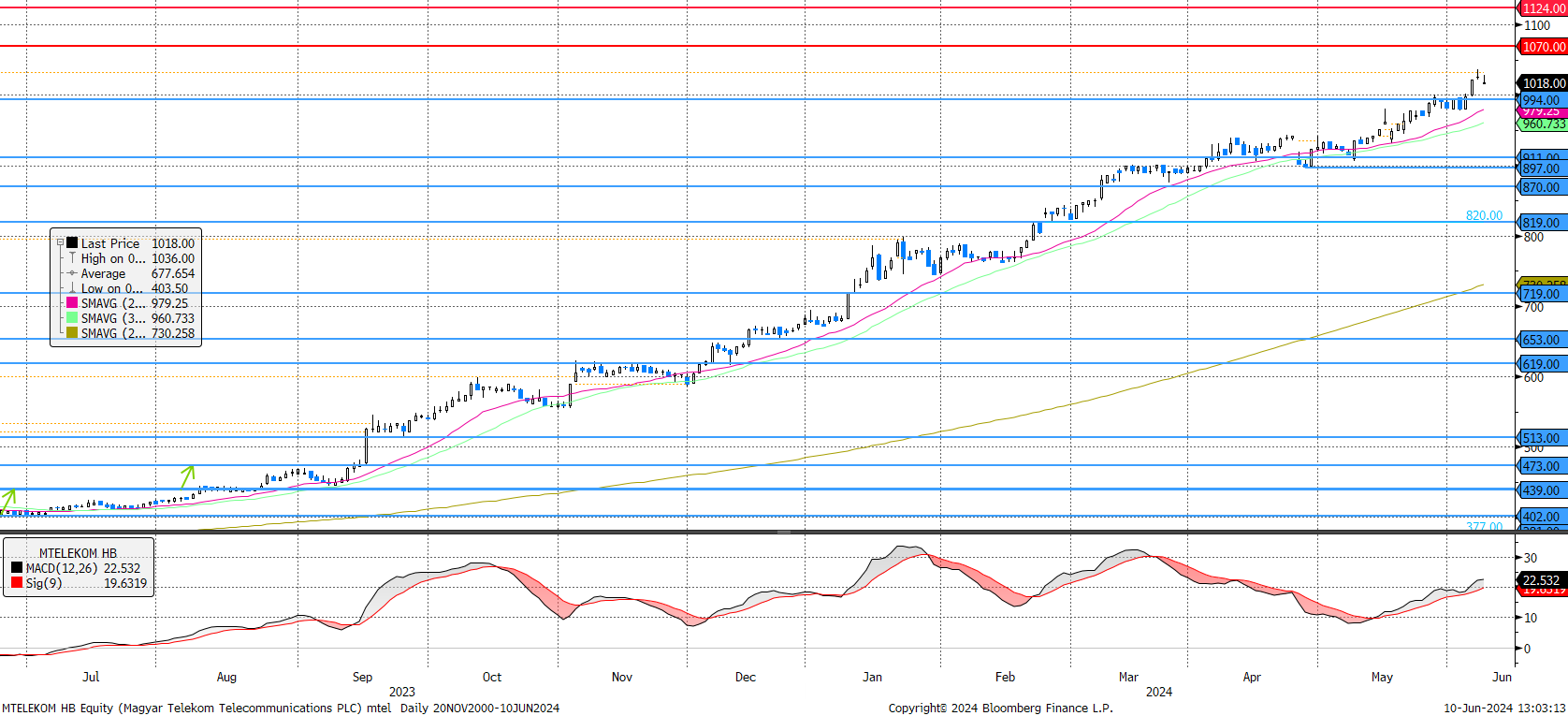1568x716 pixels.
Task: Click the Daily 20NOV2000-10JUN2024 range text
Action: (x=480, y=708)
